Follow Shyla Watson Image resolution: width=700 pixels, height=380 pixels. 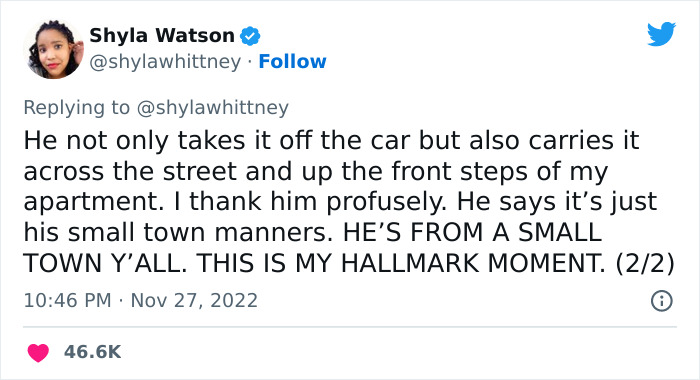[x=292, y=62]
